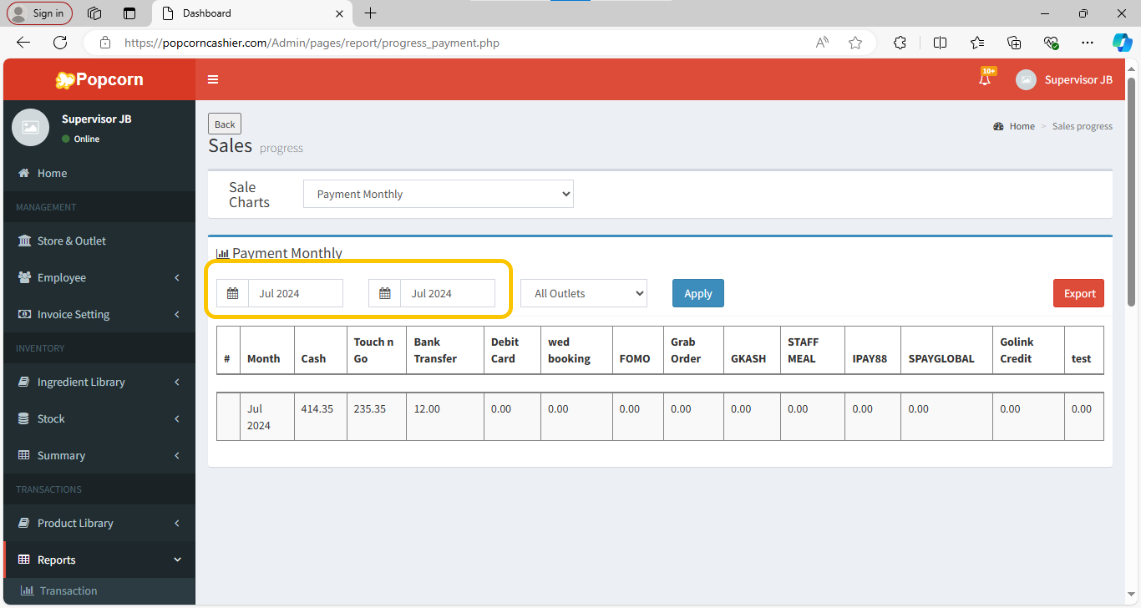The width and height of the screenshot is (1141, 608).
Task: Click the Cash value 414.35
Action: pyautogui.click(x=317, y=409)
